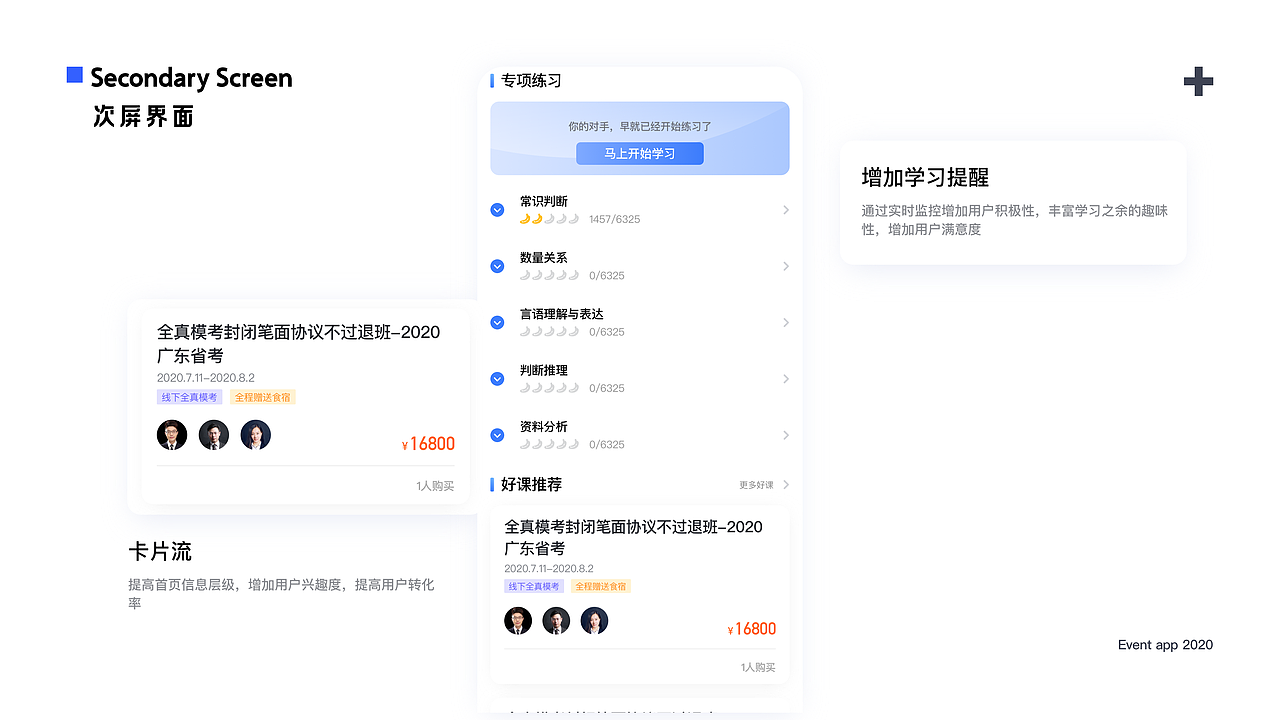Click the dark plus icon in top-right corner
This screenshot has width=1280, height=720.
[1198, 81]
